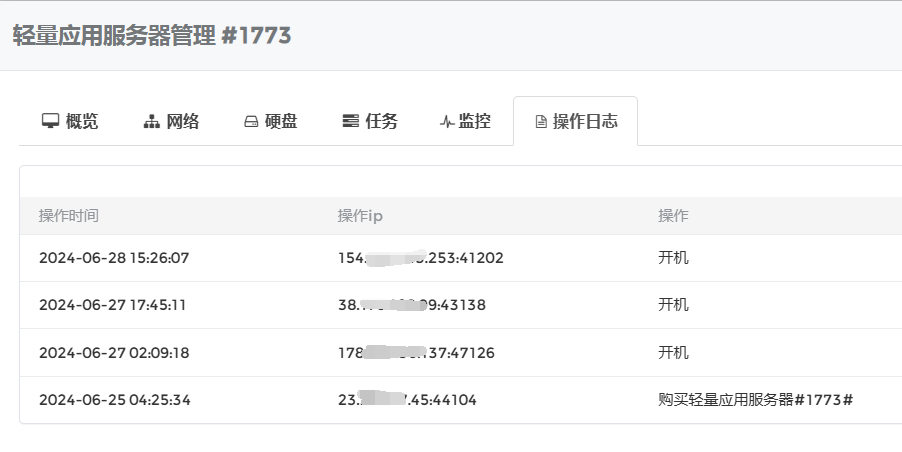
Task: Select the 2024-06-27 17:45:11 log entry
Action: tap(113, 305)
